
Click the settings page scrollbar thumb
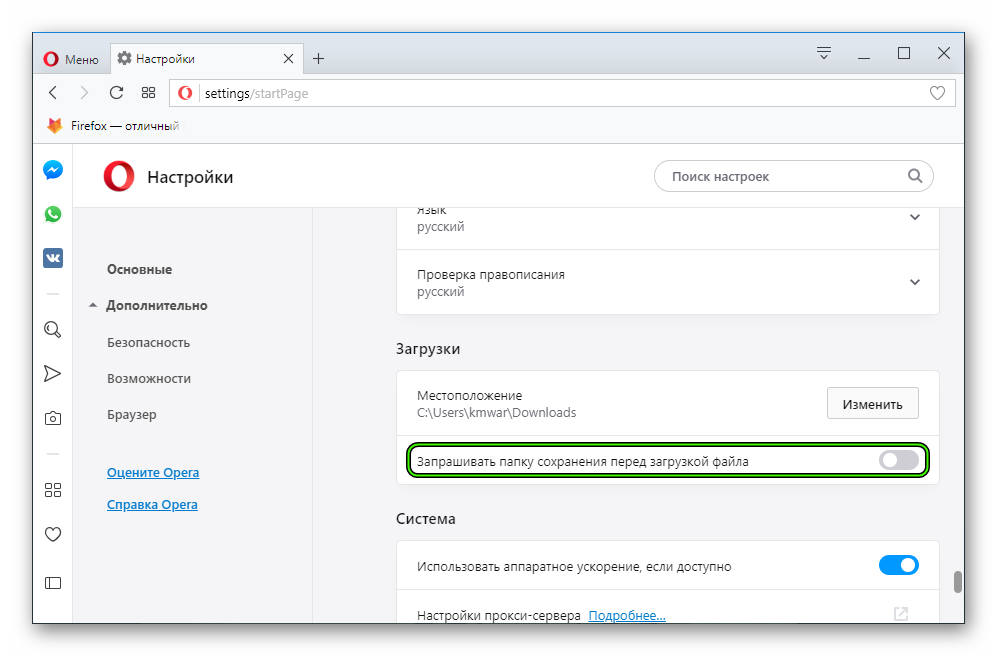[958, 582]
